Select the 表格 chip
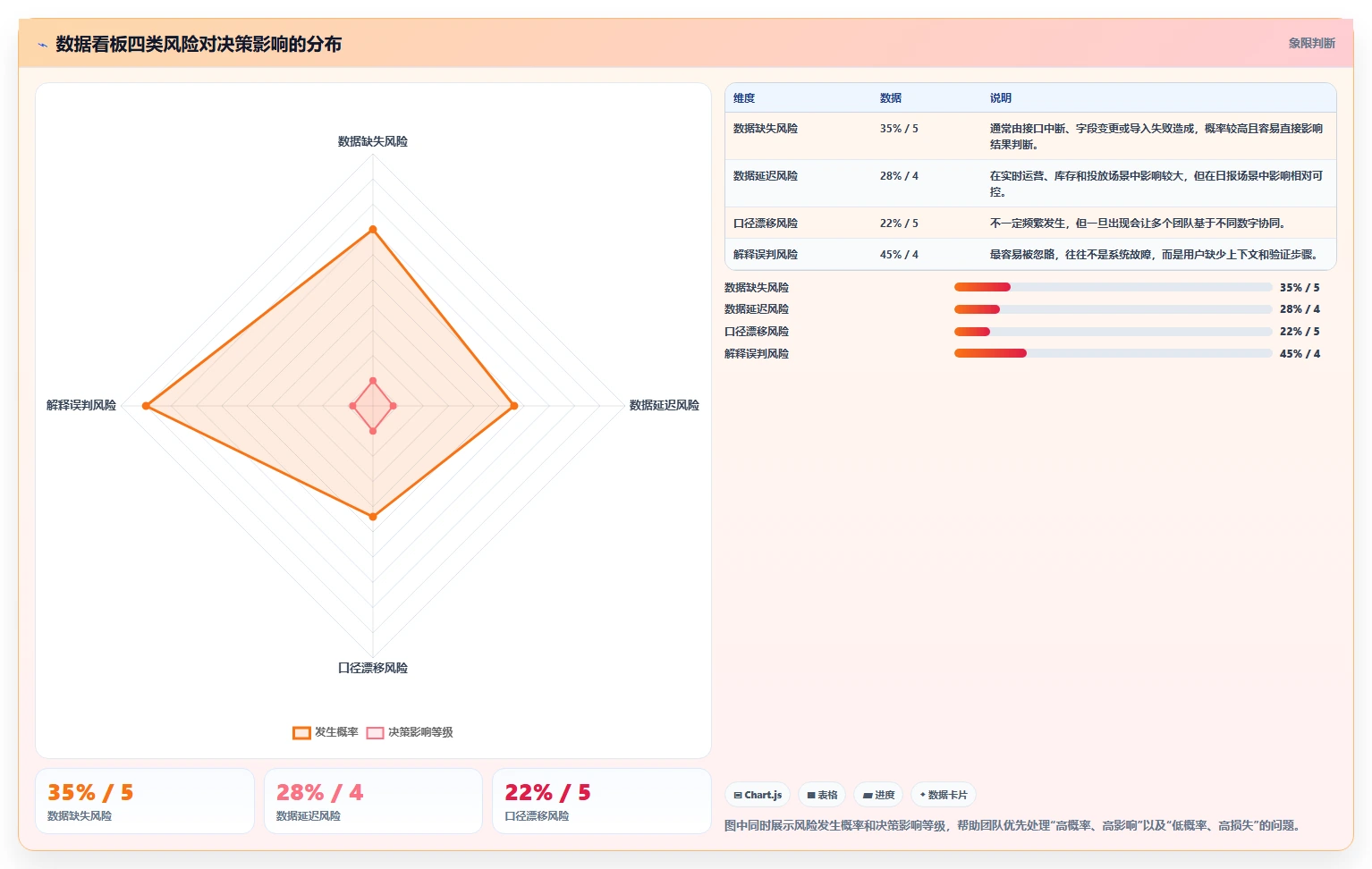Screen dimensions: 1372x869 pyautogui.click(x=822, y=795)
